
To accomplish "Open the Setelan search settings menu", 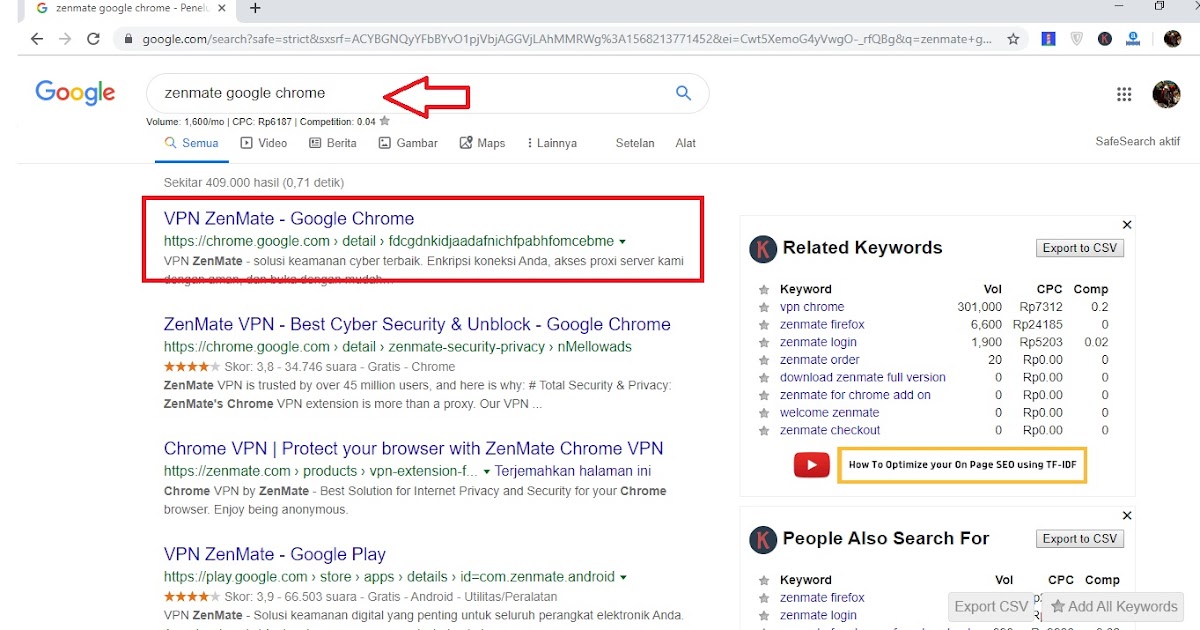I will tap(635, 143).
